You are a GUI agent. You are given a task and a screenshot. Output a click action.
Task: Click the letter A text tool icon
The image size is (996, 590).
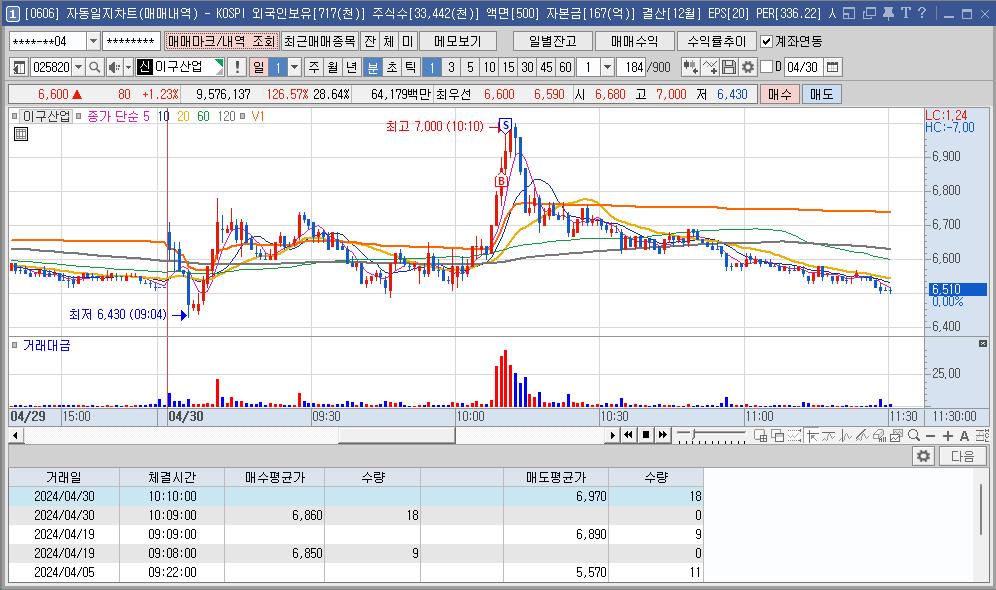pos(964,436)
